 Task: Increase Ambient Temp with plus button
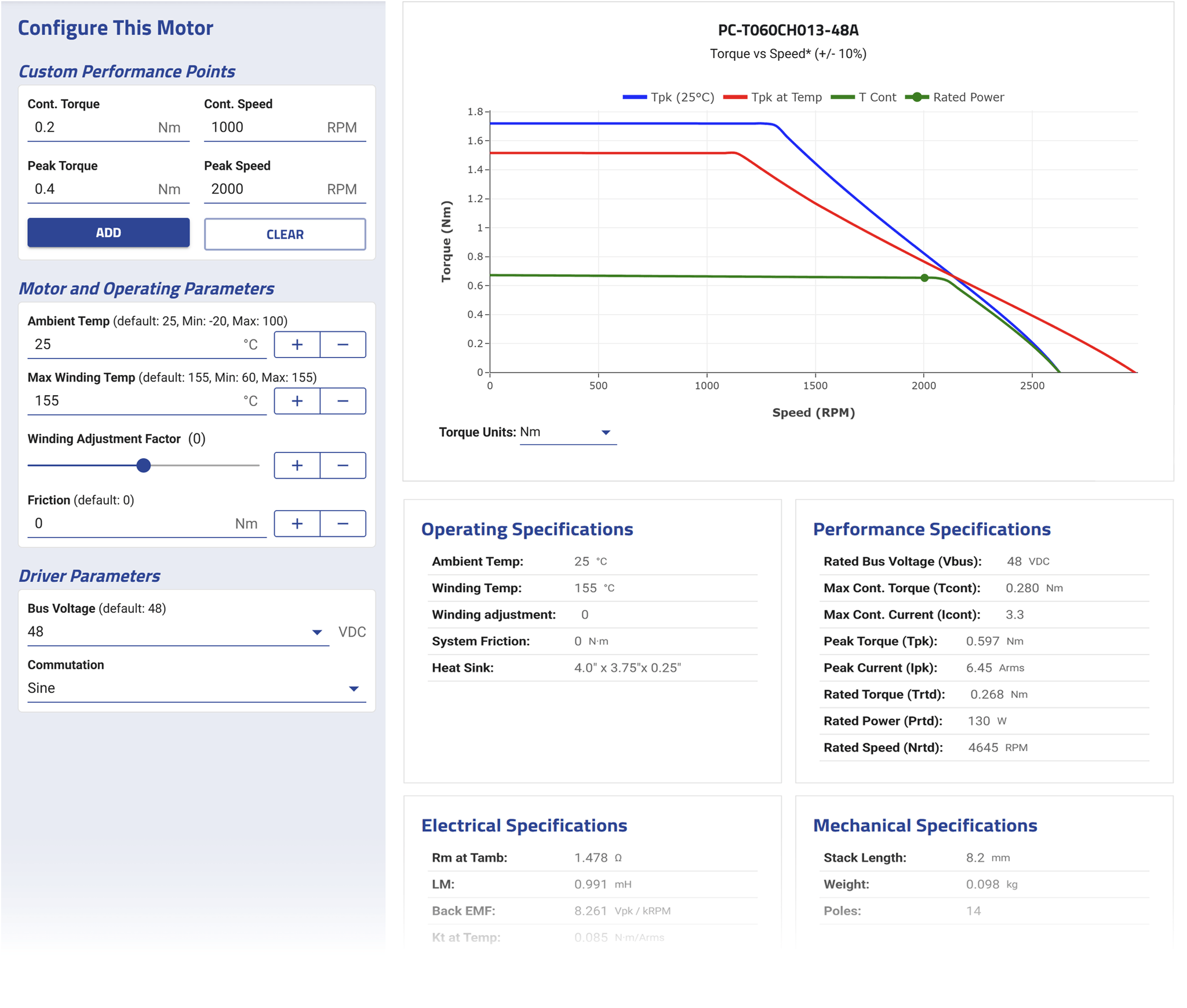(297, 345)
